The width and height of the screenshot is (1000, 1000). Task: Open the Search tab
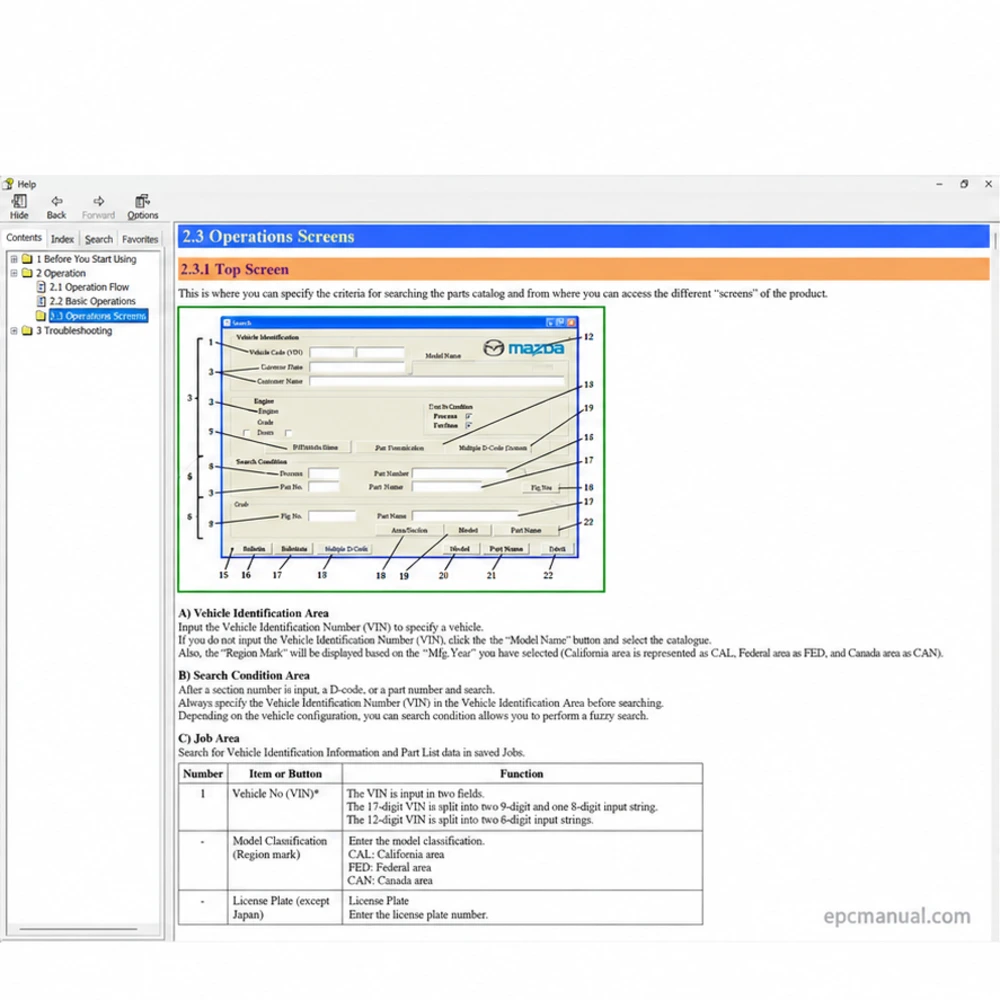pos(98,239)
